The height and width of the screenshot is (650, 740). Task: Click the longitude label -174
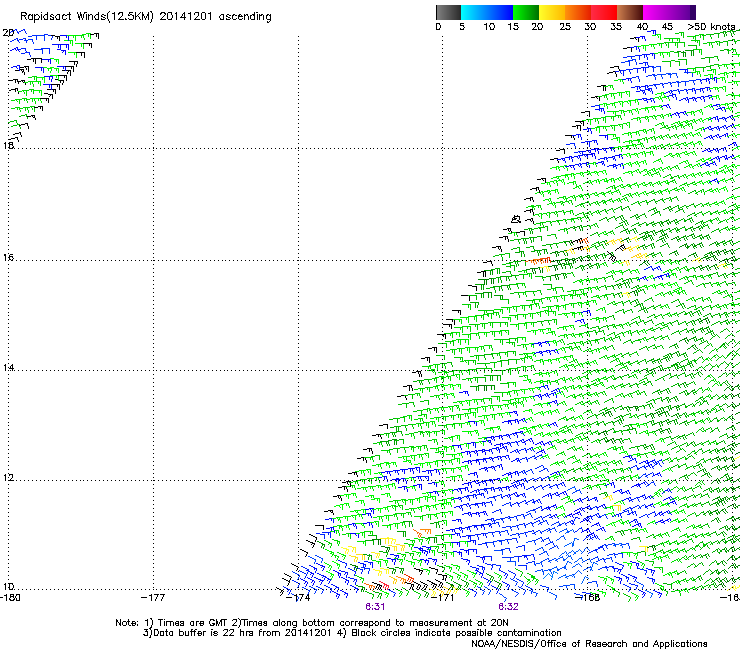tap(298, 597)
